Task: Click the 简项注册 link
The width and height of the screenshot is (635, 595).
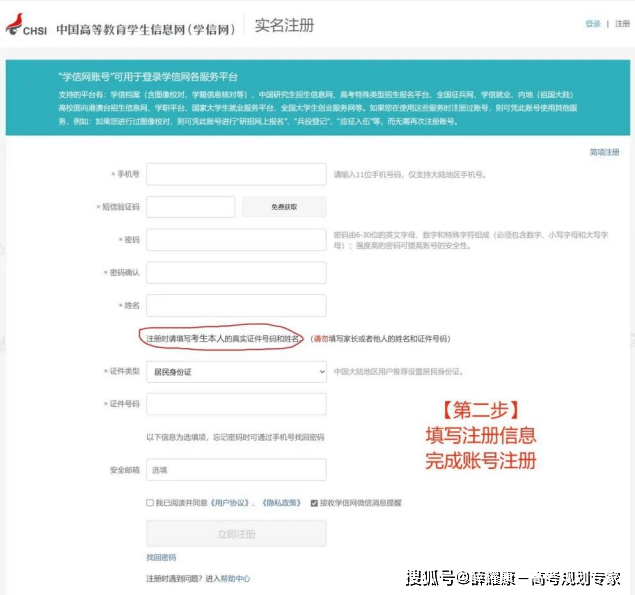Action: (604, 152)
